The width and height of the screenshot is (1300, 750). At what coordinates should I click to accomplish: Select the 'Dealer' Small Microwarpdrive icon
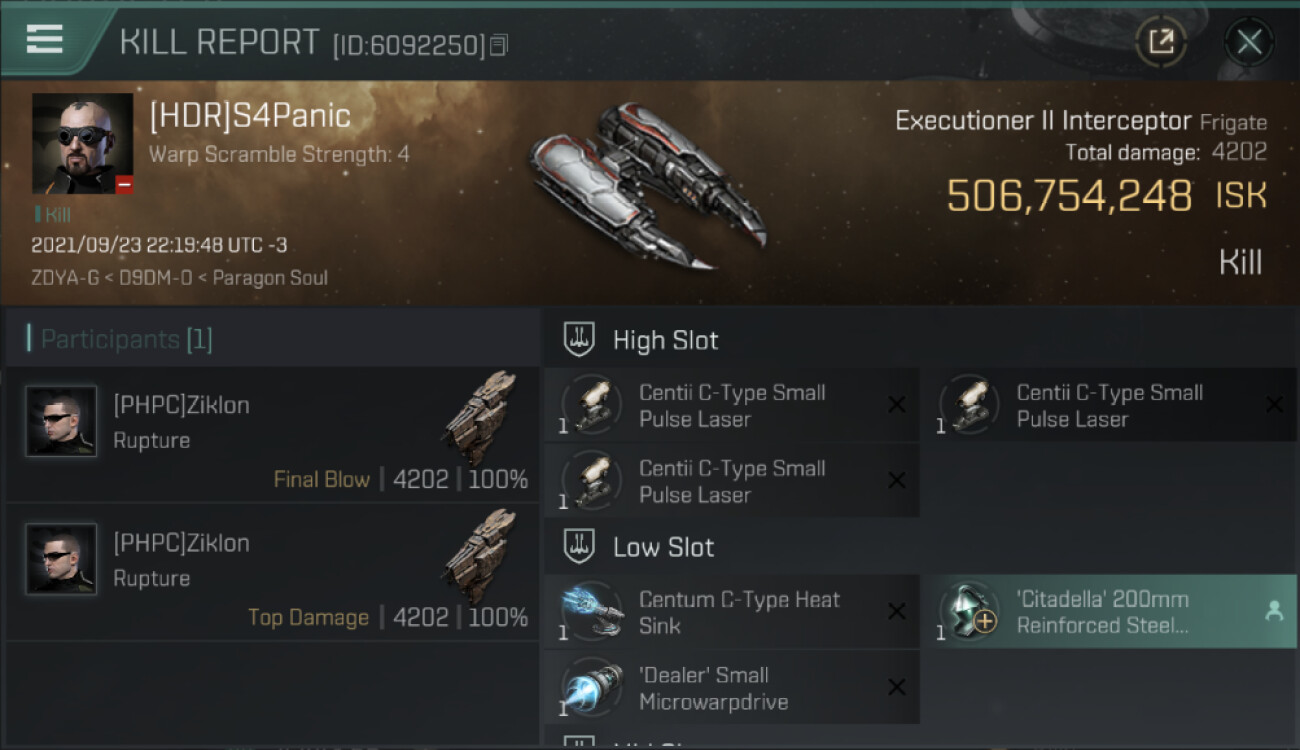coord(592,687)
